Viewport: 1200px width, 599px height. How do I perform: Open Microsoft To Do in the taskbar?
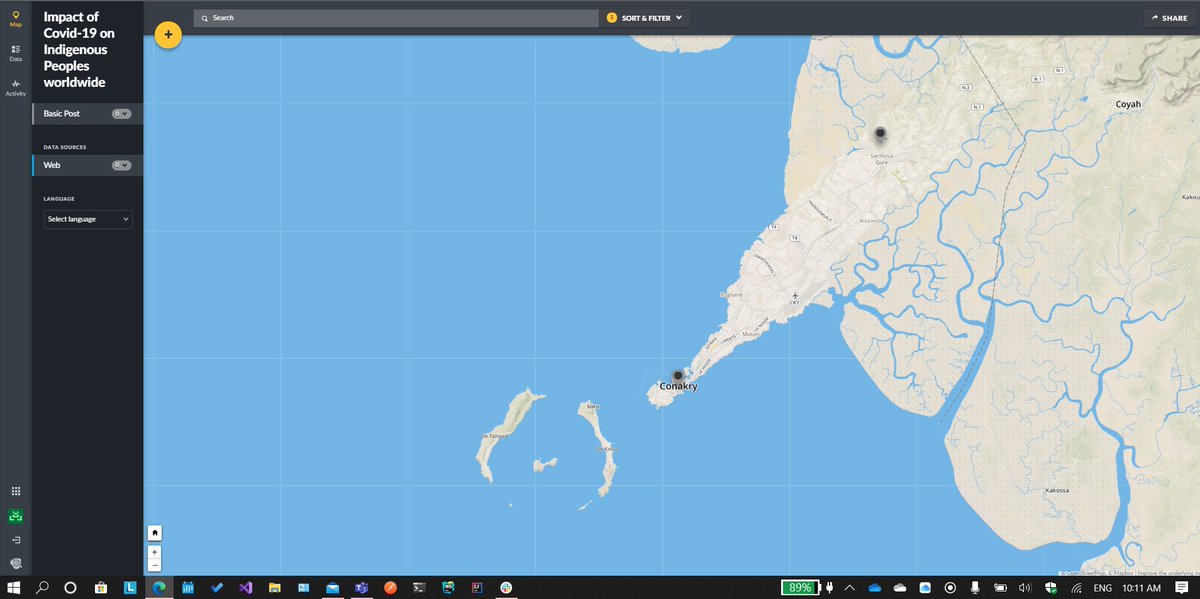click(x=217, y=588)
